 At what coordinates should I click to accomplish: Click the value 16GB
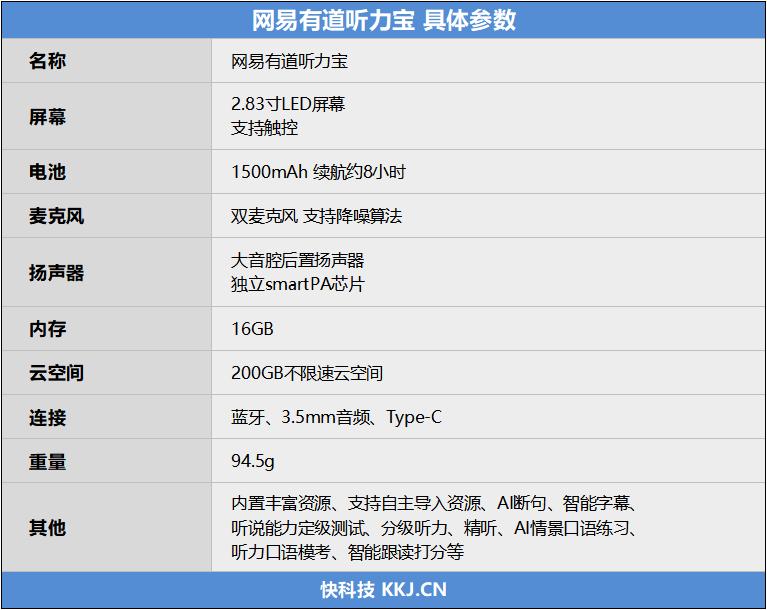(x=252, y=329)
